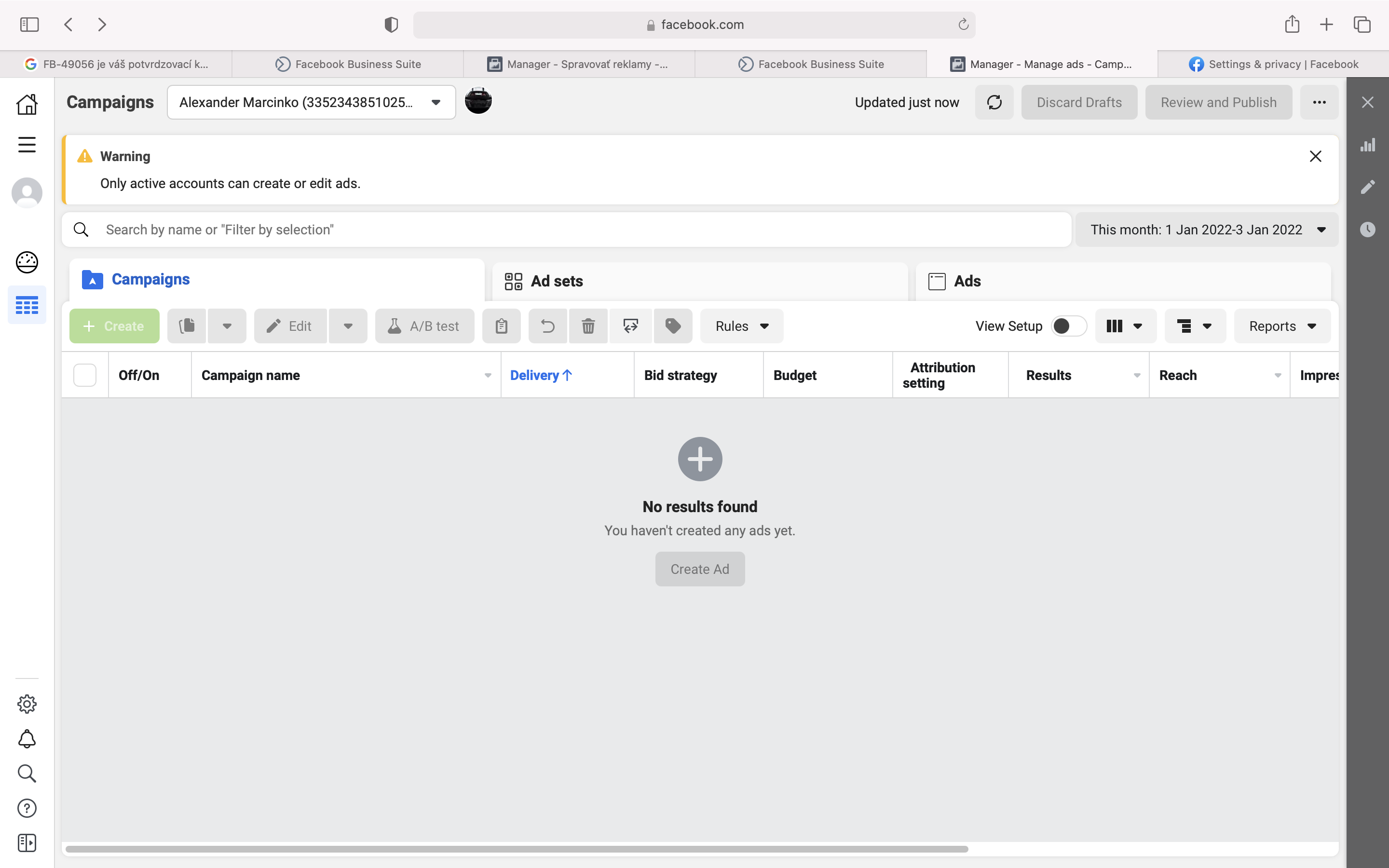Switch to the Campaigns tab

tap(277, 280)
